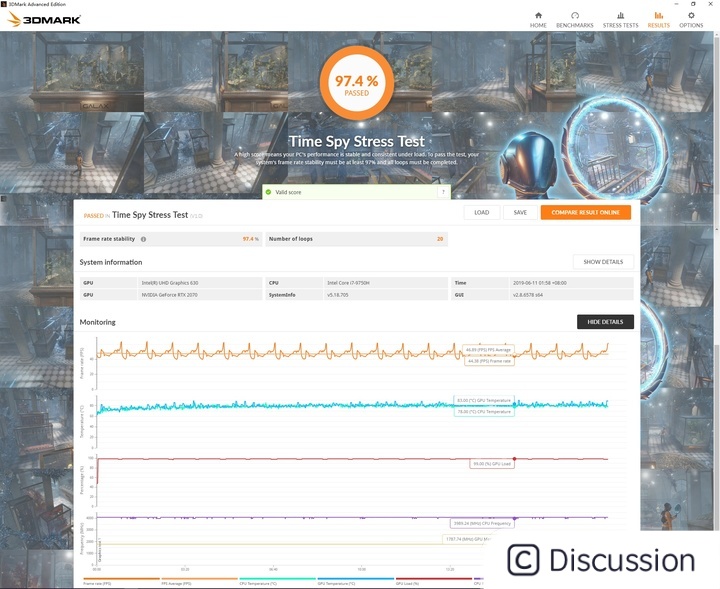This screenshot has height=589, width=720.
Task: Show system information details
Action: (x=603, y=262)
